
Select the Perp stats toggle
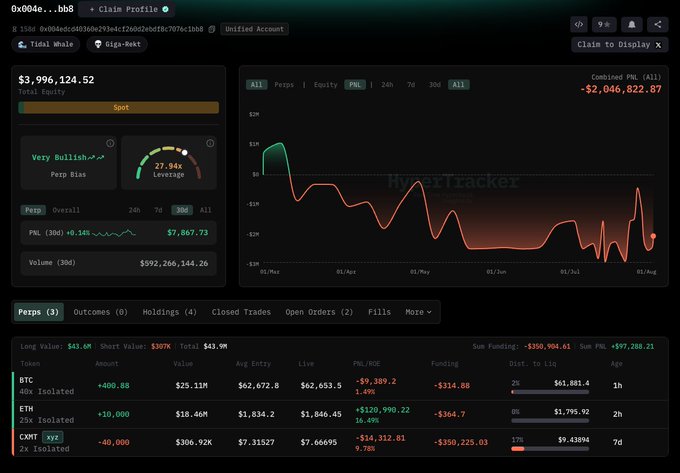(x=33, y=210)
